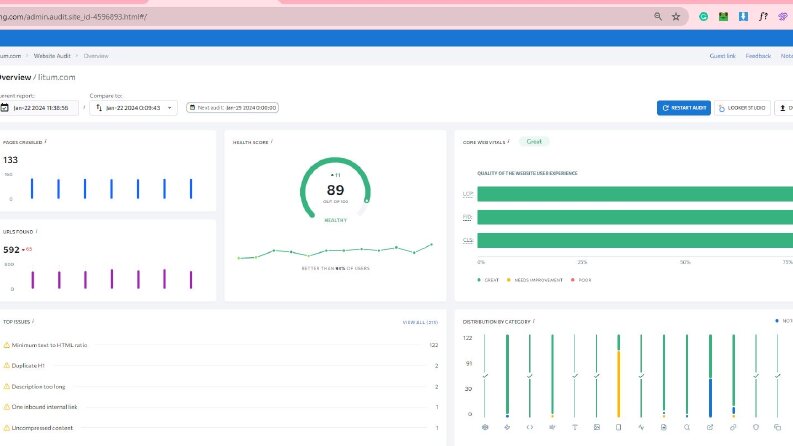Viewport: 793px width, 446px height.
Task: Click the FID green progress bar
Action: tap(635, 217)
